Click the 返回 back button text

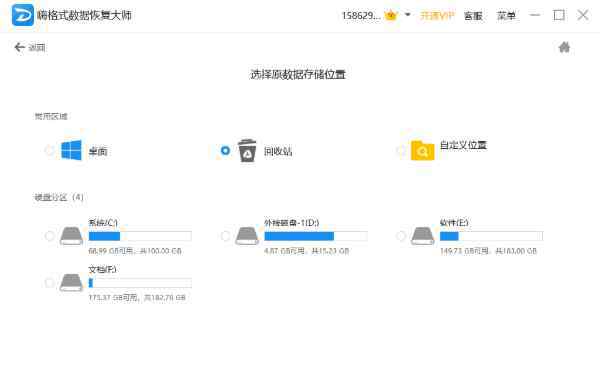point(37,47)
